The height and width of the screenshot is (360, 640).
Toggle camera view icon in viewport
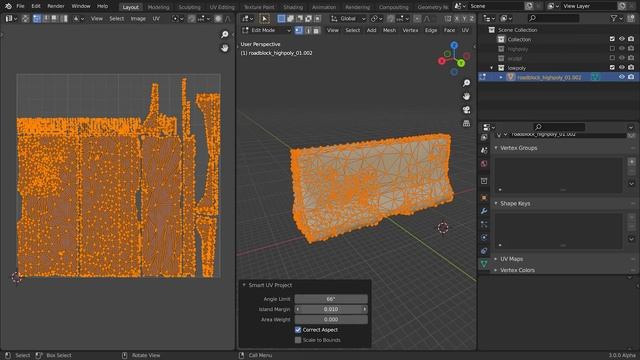pyautogui.click(x=466, y=110)
